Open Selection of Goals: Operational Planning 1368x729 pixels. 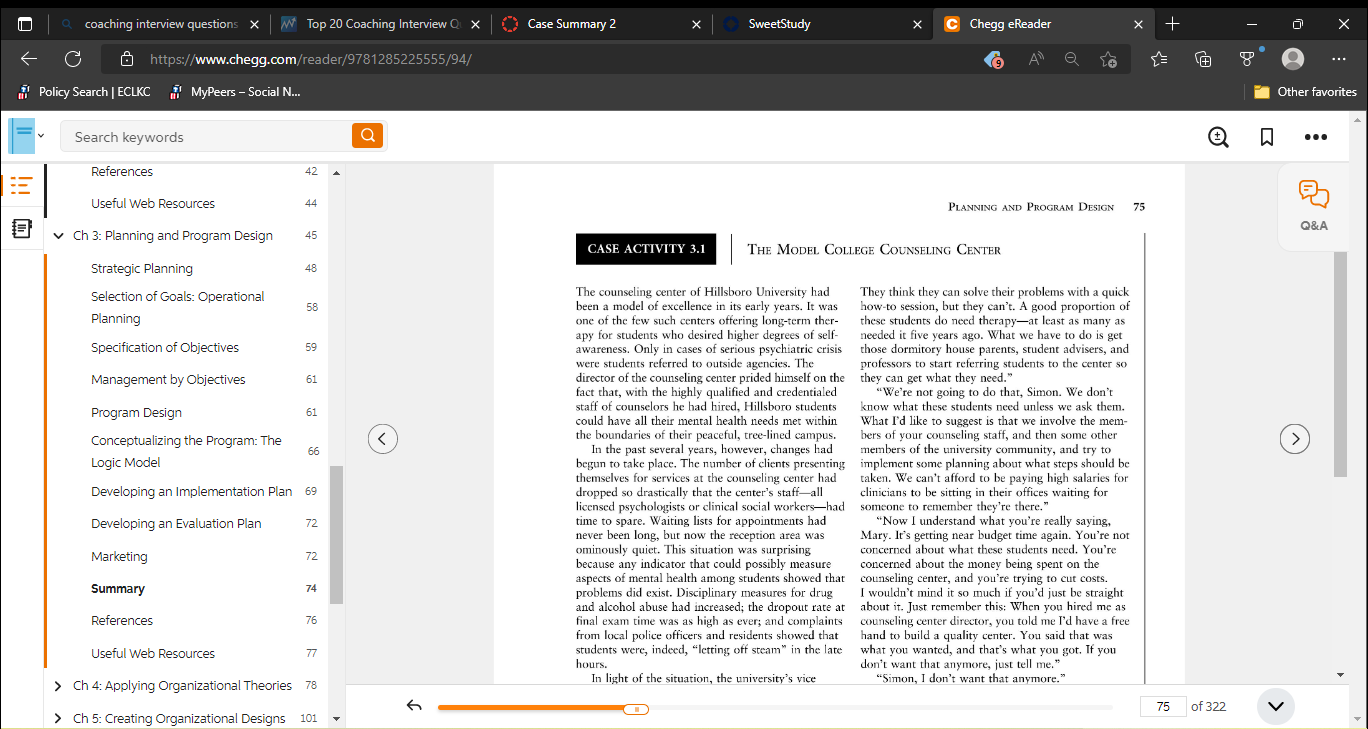click(x=178, y=307)
